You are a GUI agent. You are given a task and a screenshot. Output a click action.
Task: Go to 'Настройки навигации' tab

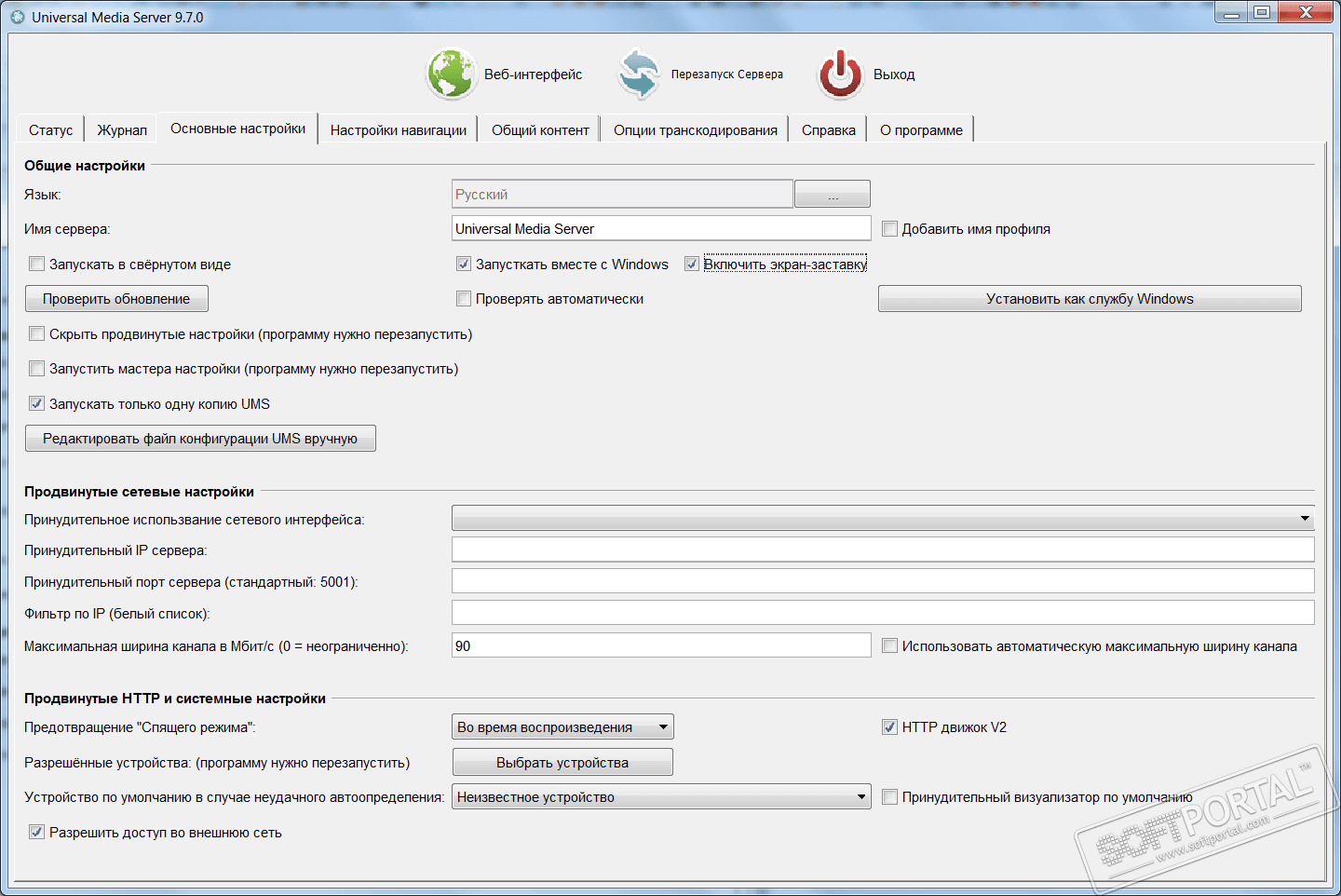click(399, 130)
